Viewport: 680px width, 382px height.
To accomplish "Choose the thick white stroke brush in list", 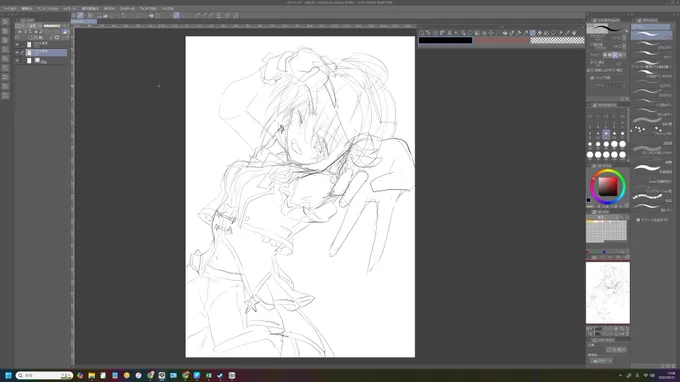I will click(651, 168).
